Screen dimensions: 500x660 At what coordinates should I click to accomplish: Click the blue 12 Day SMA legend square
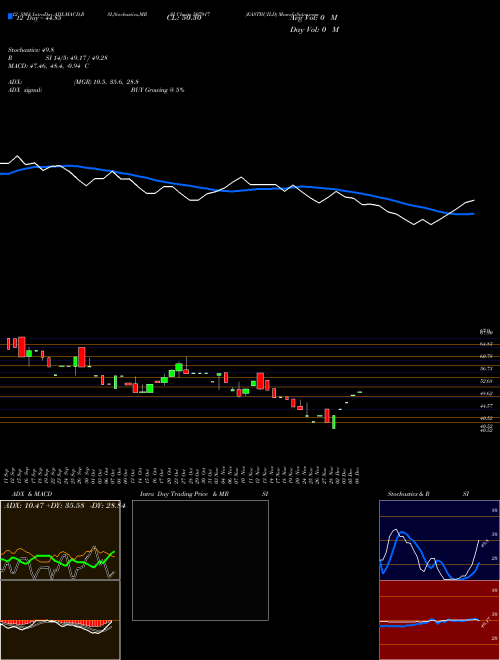11,16
